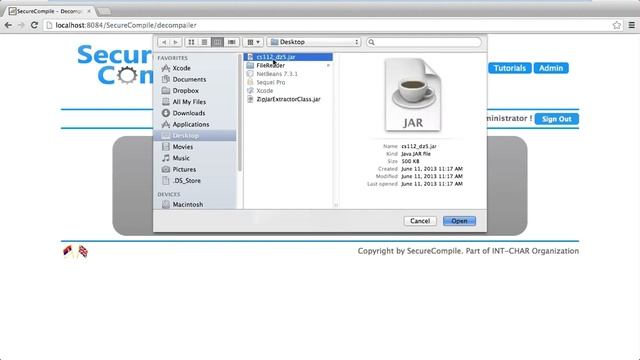Image resolution: width=640 pixels, height=360 pixels.
Task: Click the browser back arrow
Action: 8,25
